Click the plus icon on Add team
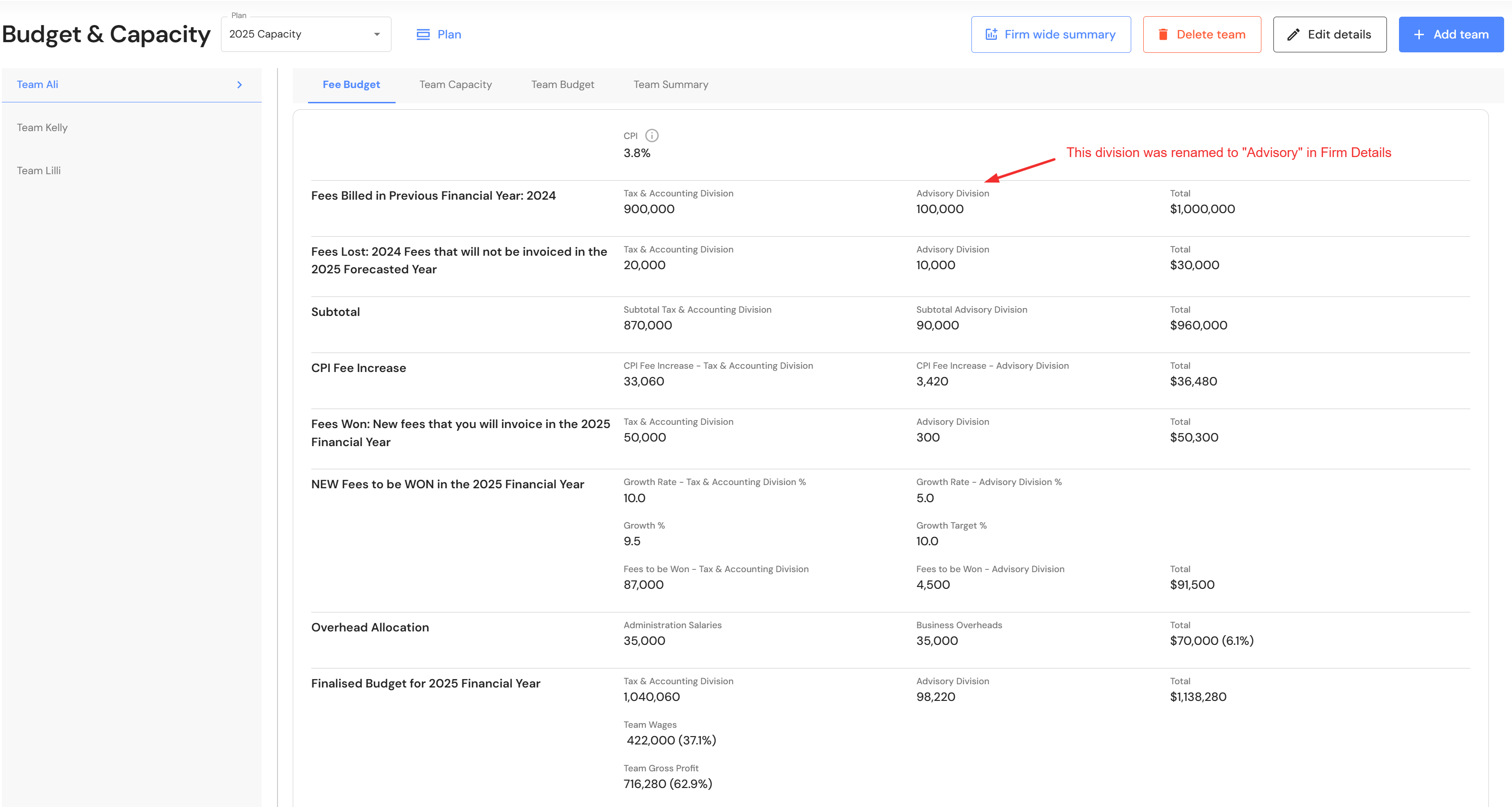This screenshot has width=1512, height=807. coord(1419,35)
